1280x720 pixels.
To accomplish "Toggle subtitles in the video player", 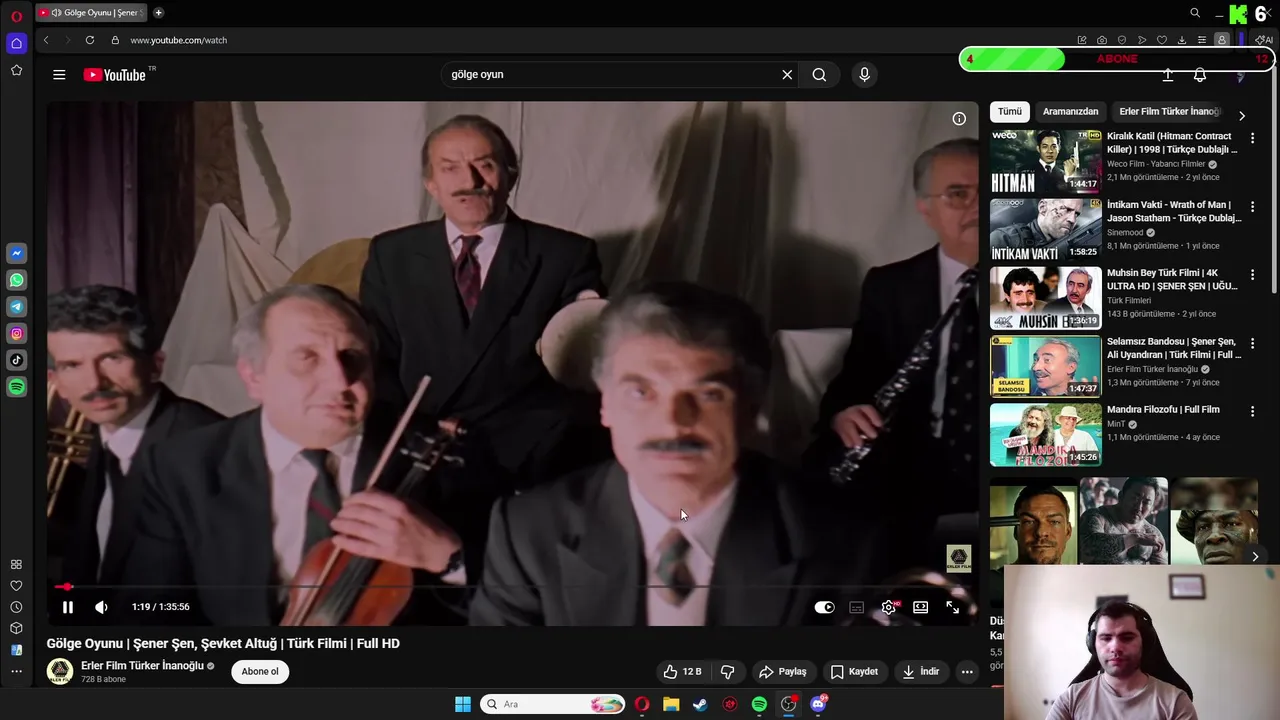I will 857,607.
